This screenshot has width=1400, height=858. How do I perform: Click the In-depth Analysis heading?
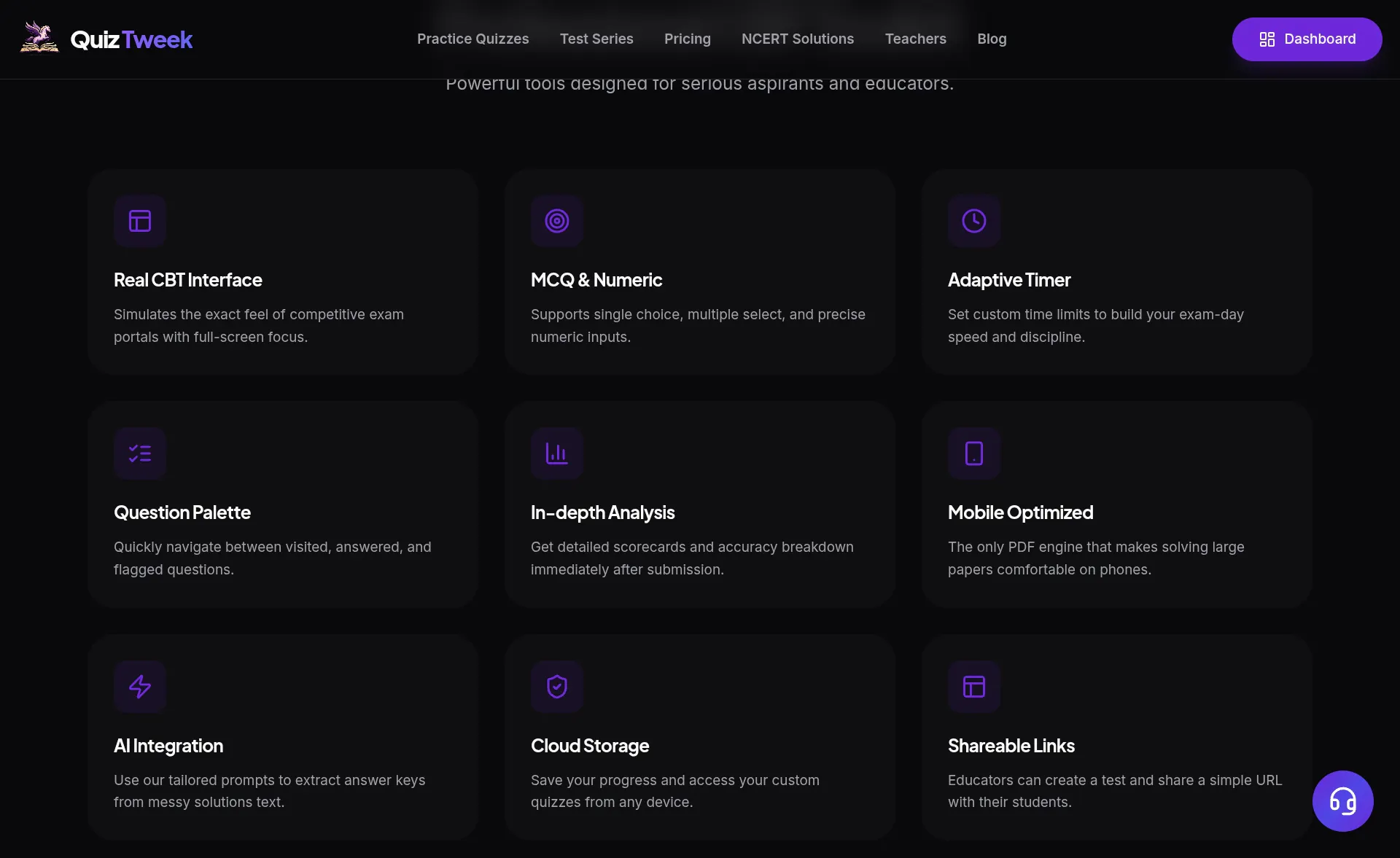[x=603, y=512]
